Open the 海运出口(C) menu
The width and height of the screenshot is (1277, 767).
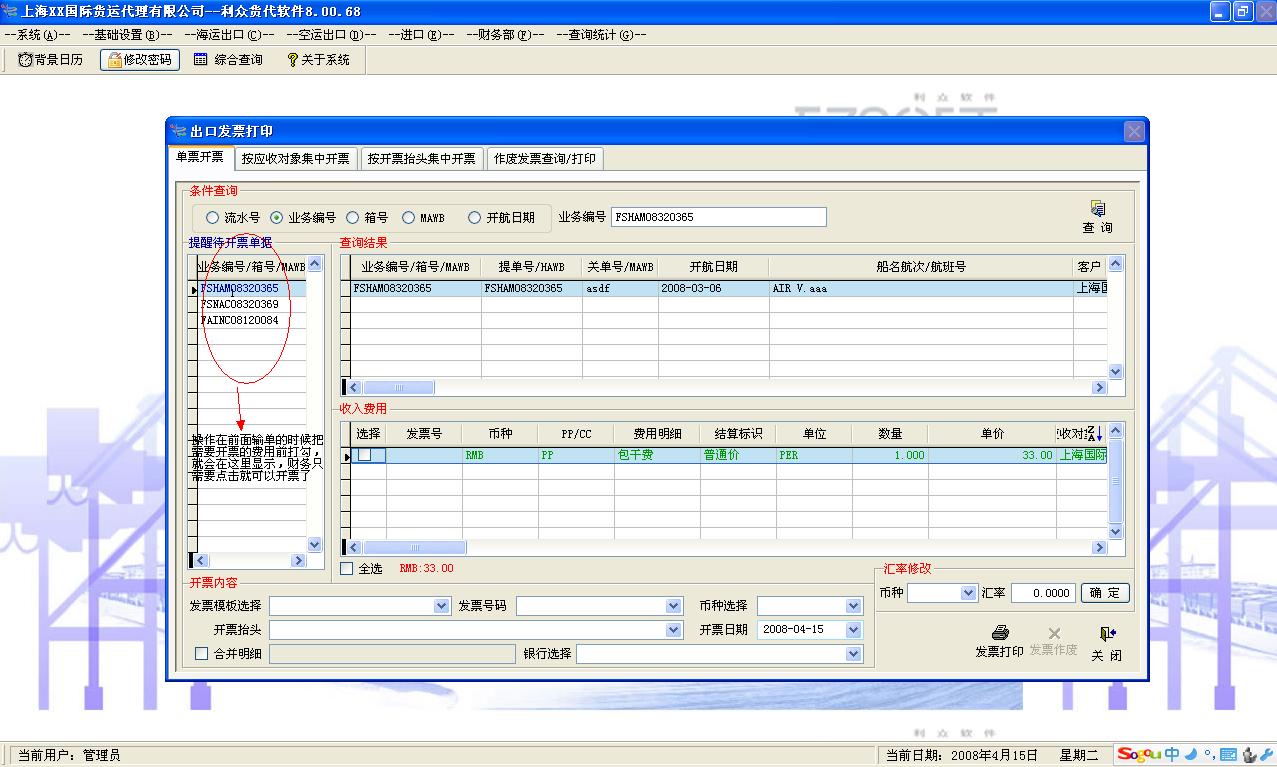(x=229, y=35)
